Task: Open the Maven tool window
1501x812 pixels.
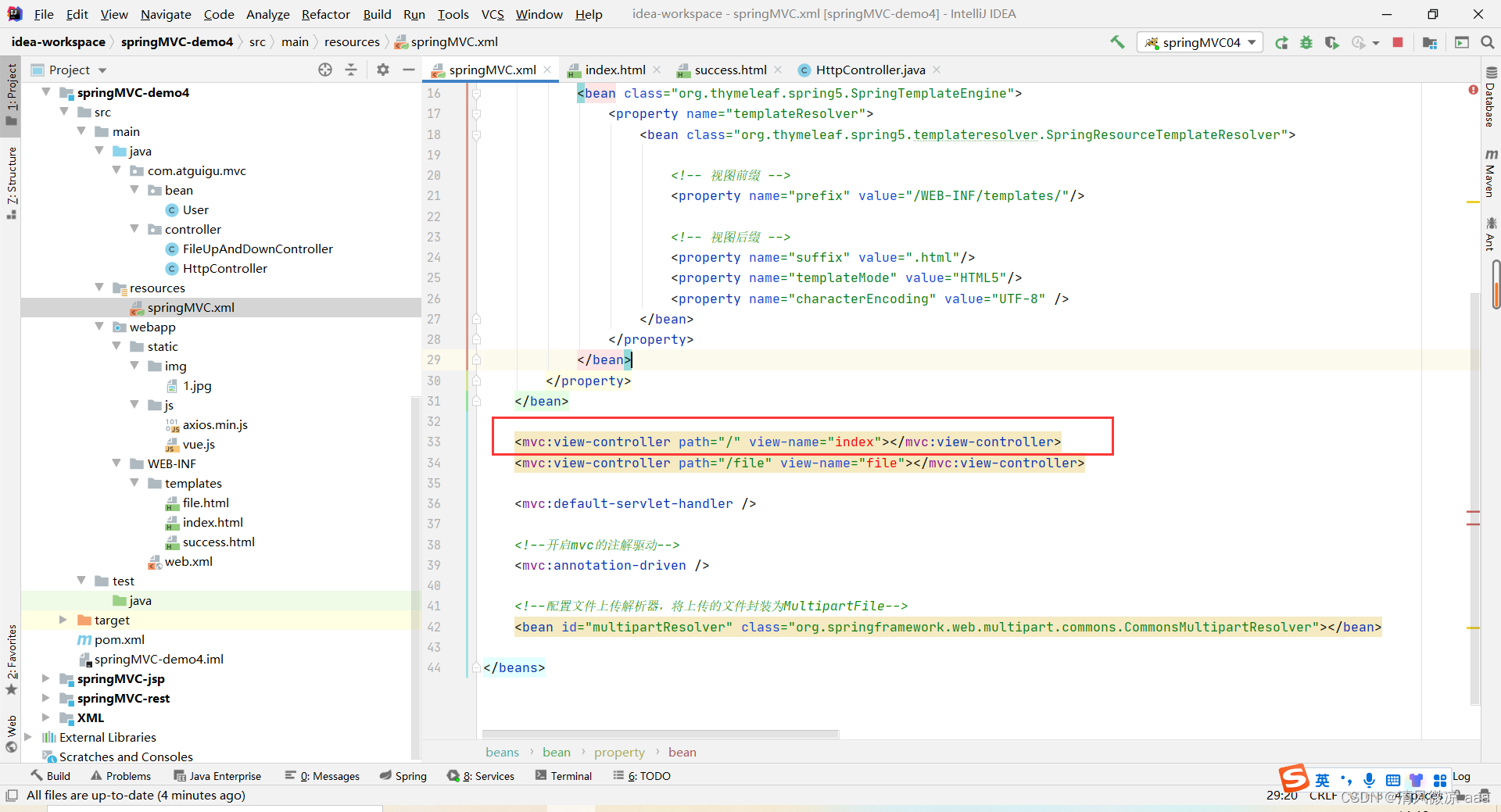Action: point(1490,172)
